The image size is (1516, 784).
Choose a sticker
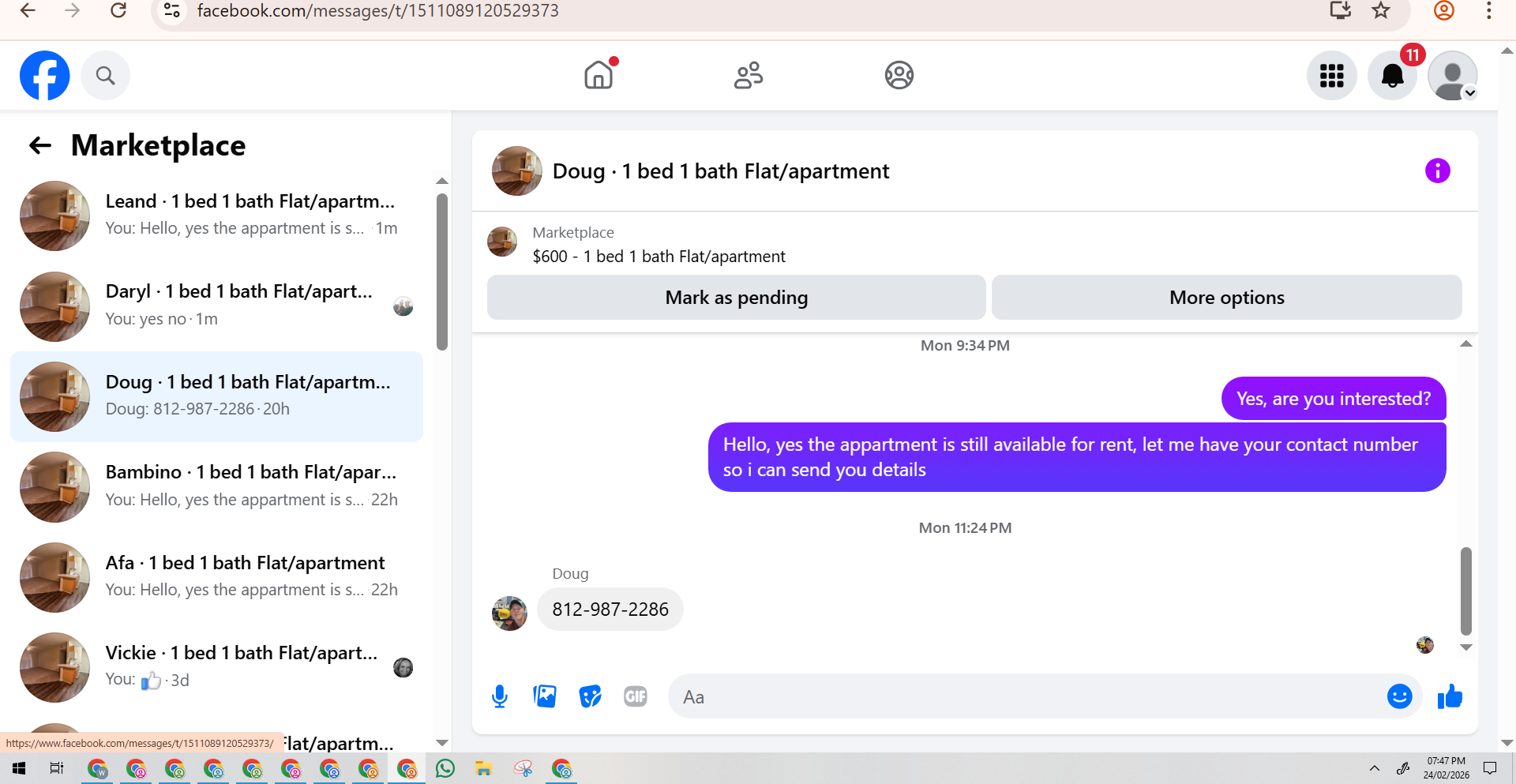[x=590, y=696]
